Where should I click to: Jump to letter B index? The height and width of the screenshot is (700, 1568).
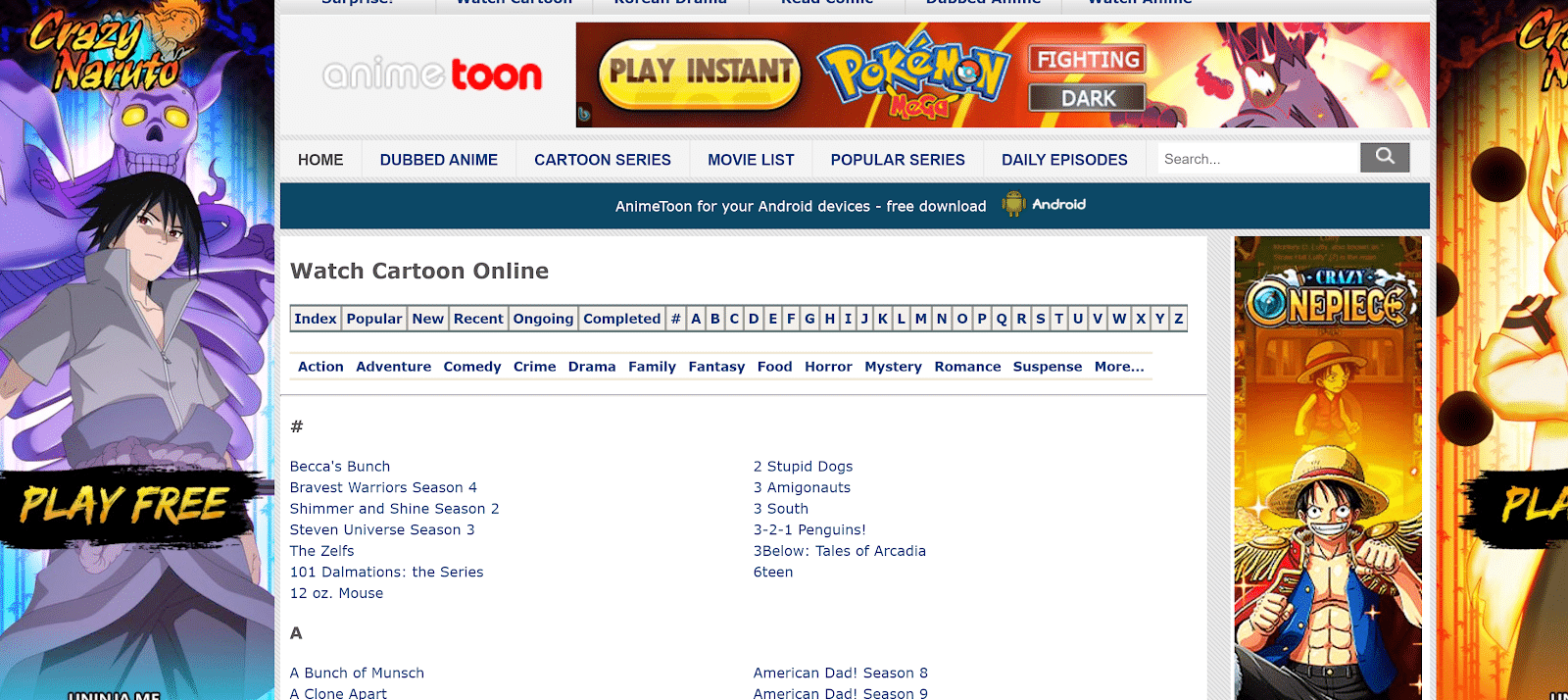point(715,319)
